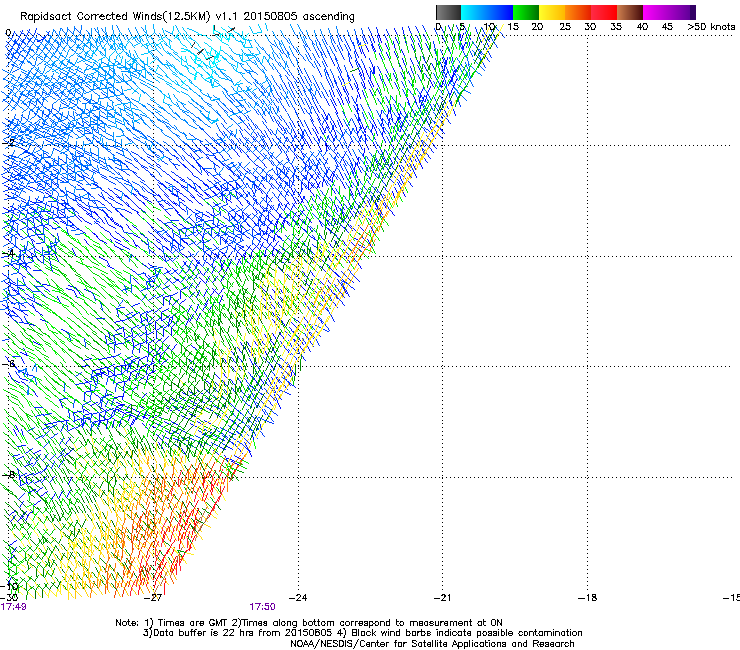Click the brown 35-40 knots legend swatch

tap(630, 12)
